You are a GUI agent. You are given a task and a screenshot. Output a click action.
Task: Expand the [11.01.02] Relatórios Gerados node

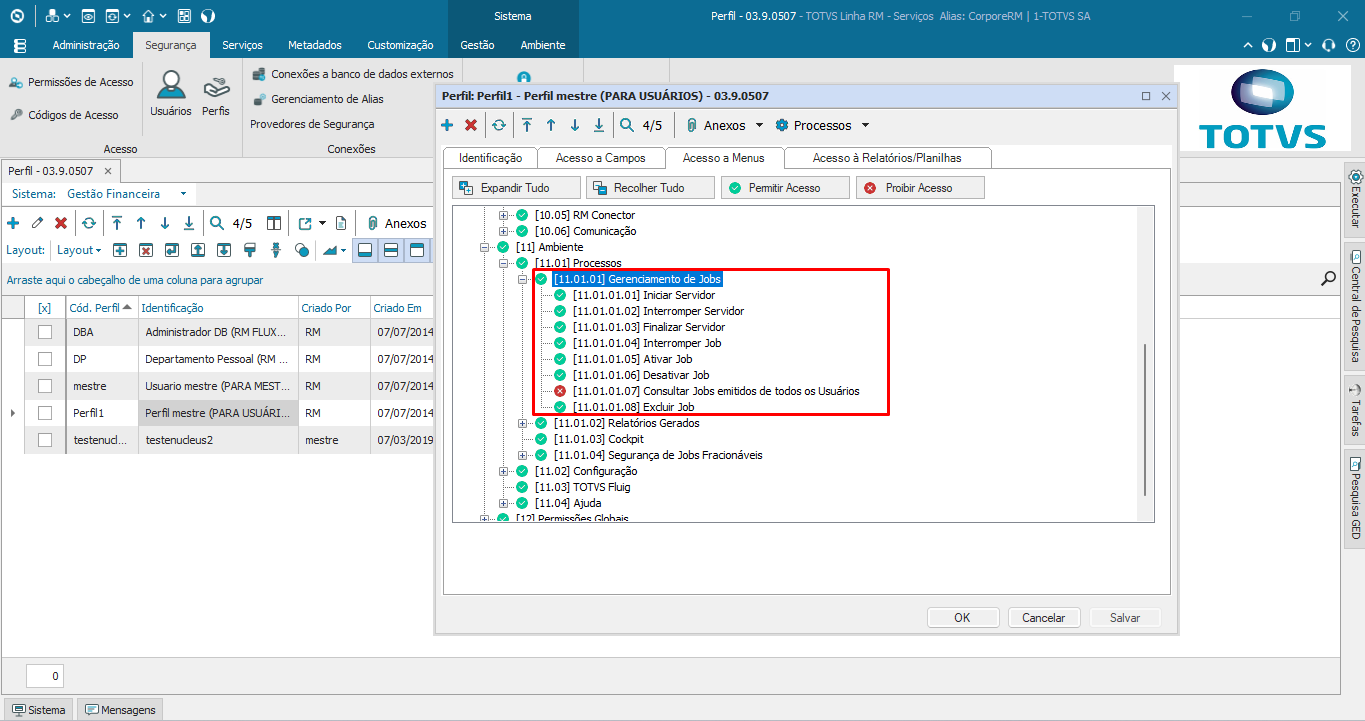[523, 423]
